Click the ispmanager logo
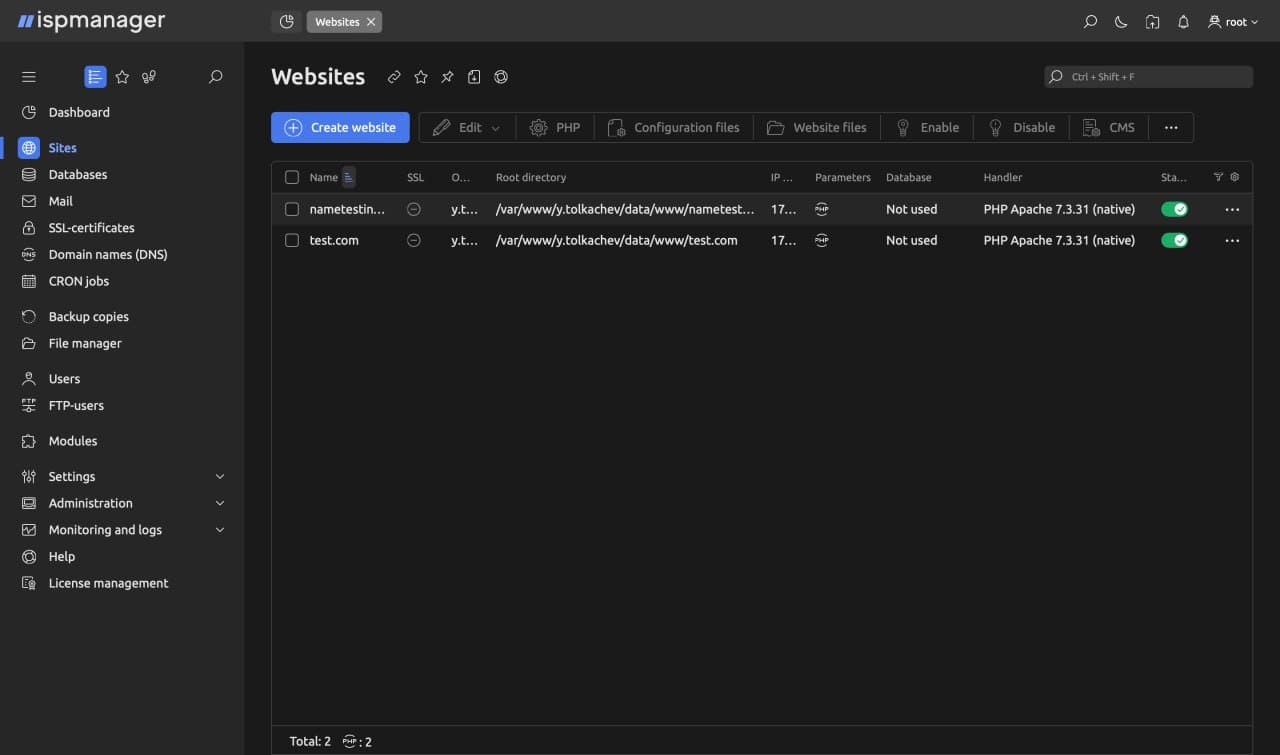This screenshot has height=755, width=1280. coord(92,21)
